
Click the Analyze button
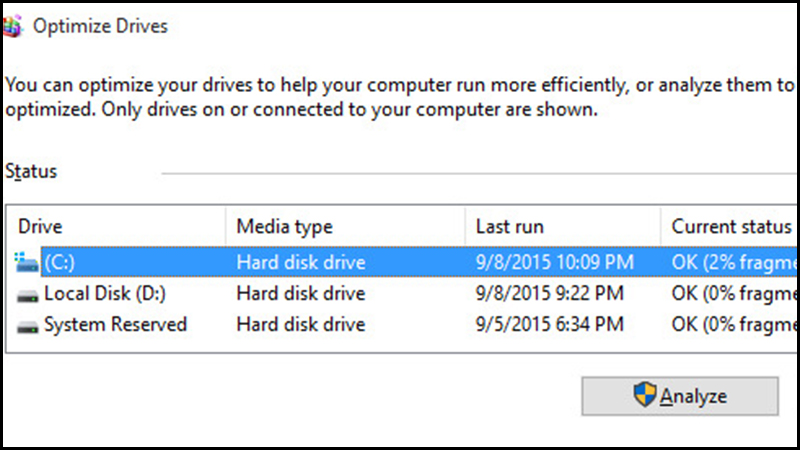[680, 396]
